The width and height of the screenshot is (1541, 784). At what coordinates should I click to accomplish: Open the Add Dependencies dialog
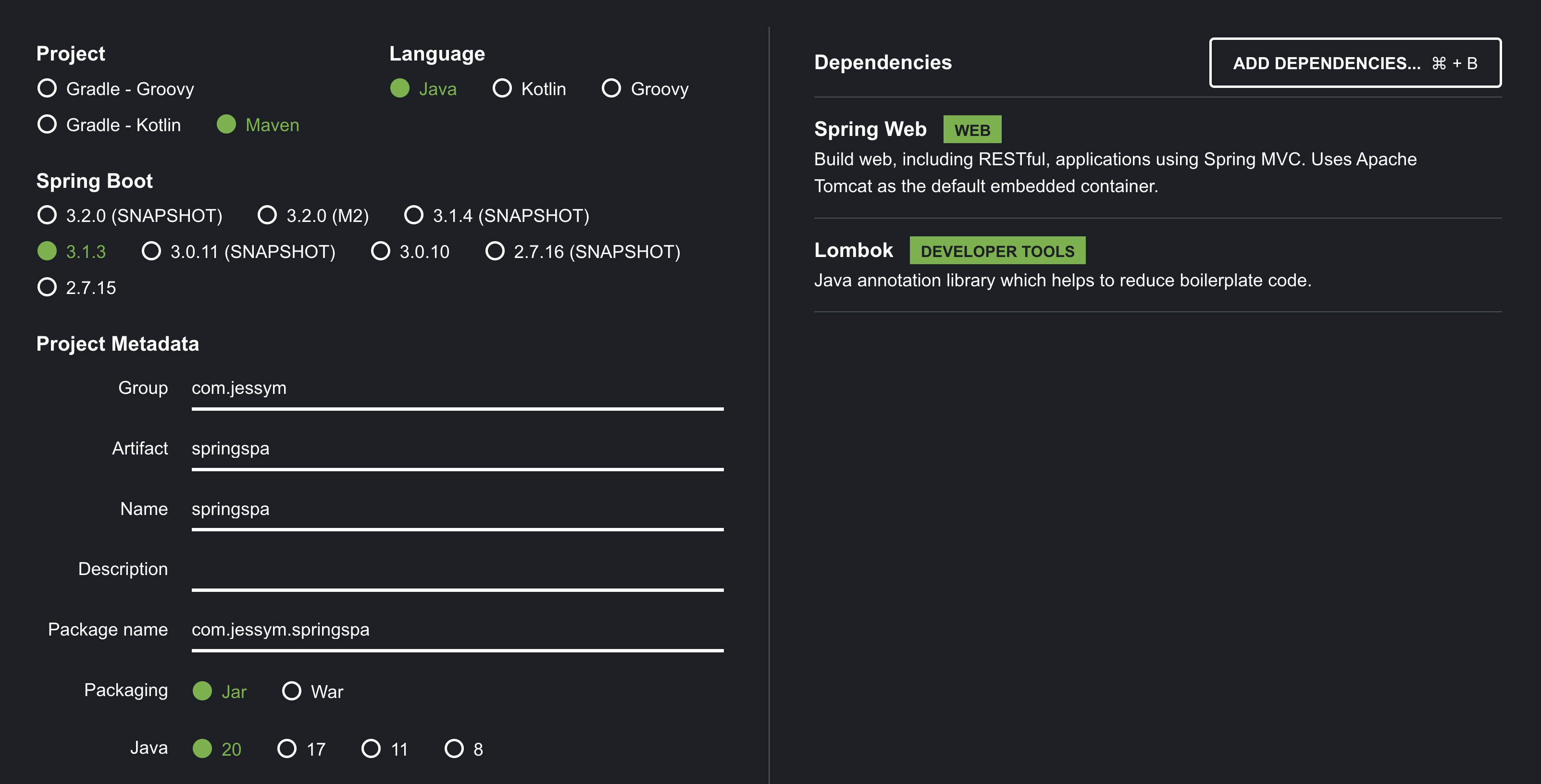point(1355,63)
